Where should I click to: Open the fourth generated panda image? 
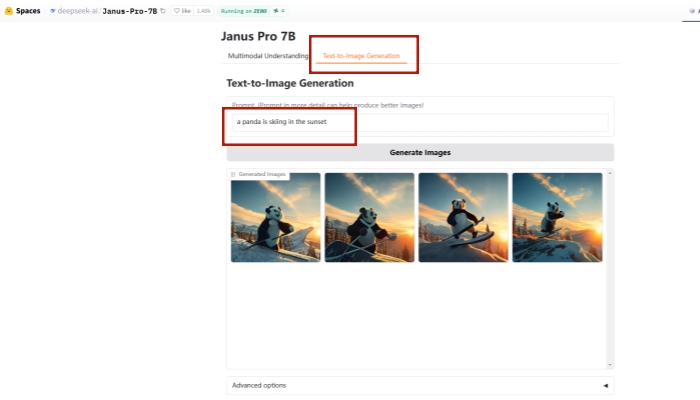point(557,217)
